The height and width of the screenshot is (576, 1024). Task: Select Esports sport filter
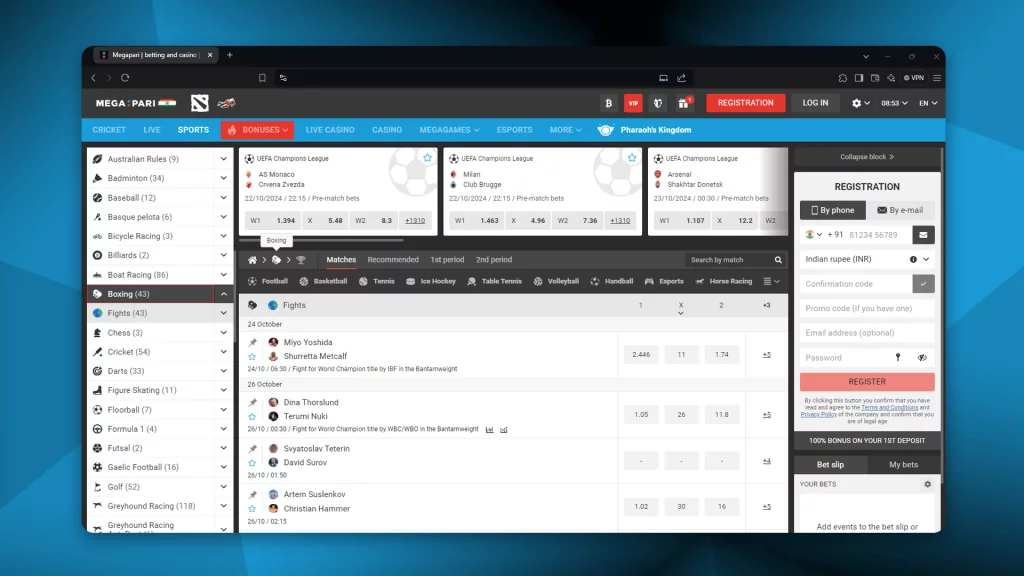tap(664, 281)
